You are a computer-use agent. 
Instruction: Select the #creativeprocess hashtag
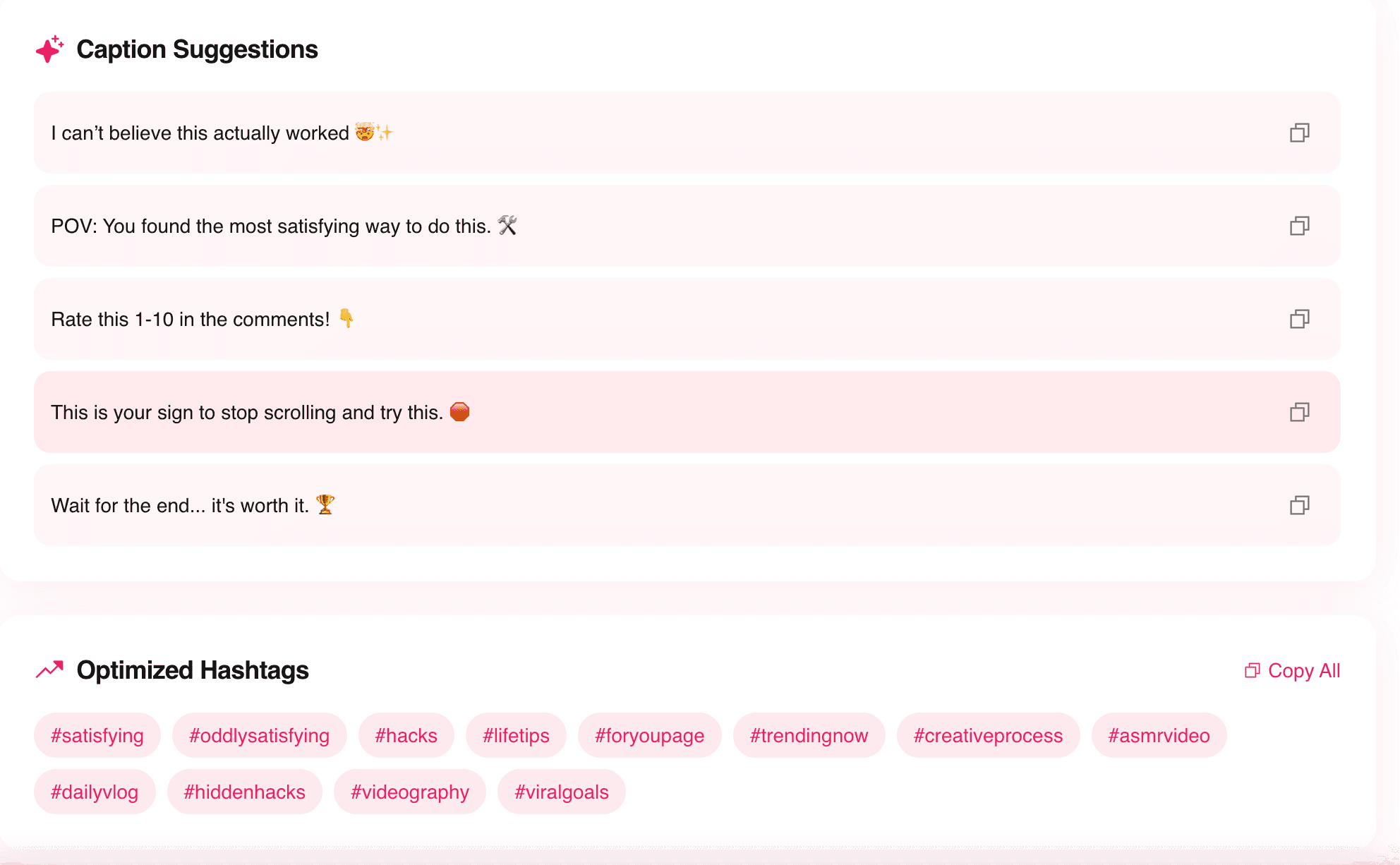pyautogui.click(x=987, y=735)
